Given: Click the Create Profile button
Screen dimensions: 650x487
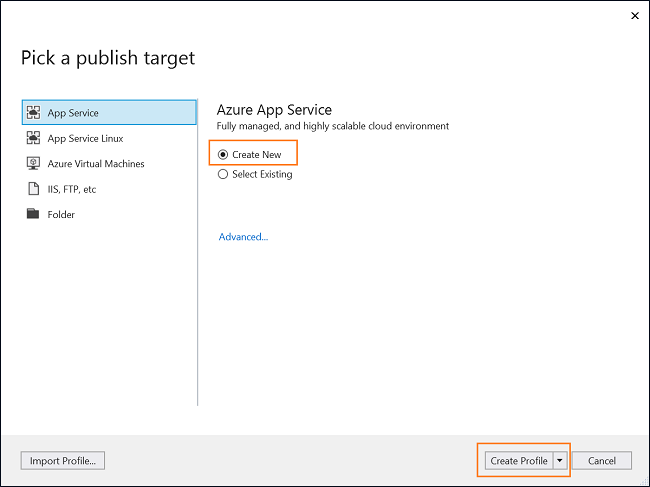Looking at the screenshot, I should [519, 460].
